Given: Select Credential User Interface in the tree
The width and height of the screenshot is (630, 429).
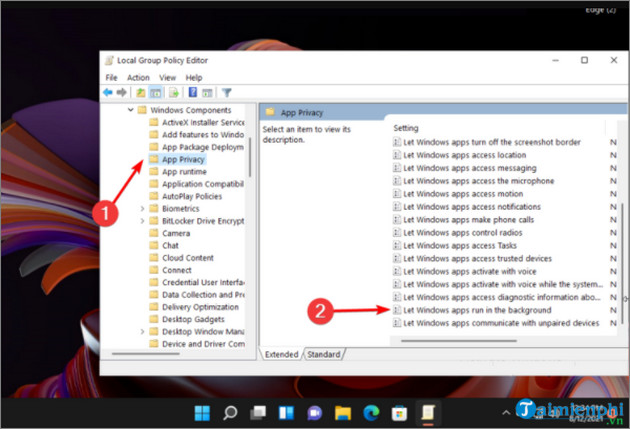Looking at the screenshot, I should [203, 282].
